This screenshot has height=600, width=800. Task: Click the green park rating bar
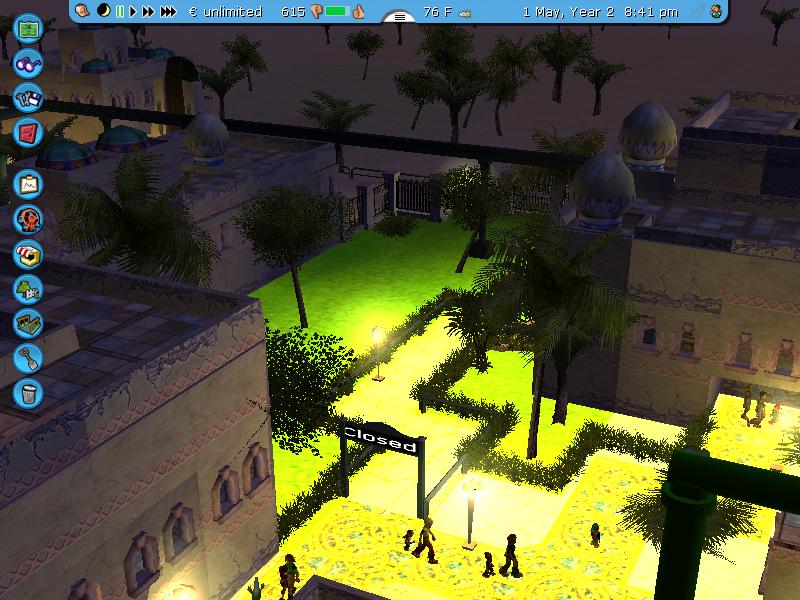[337, 11]
